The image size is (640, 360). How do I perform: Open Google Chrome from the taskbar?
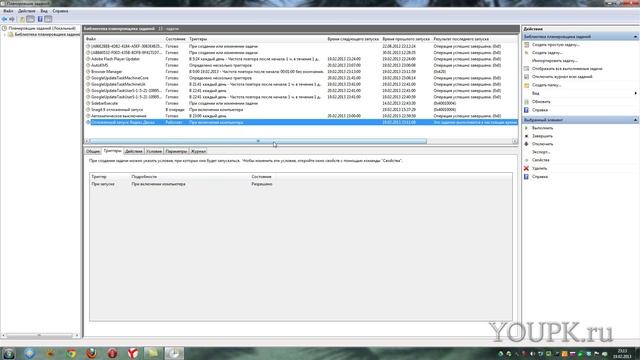pos(71,353)
